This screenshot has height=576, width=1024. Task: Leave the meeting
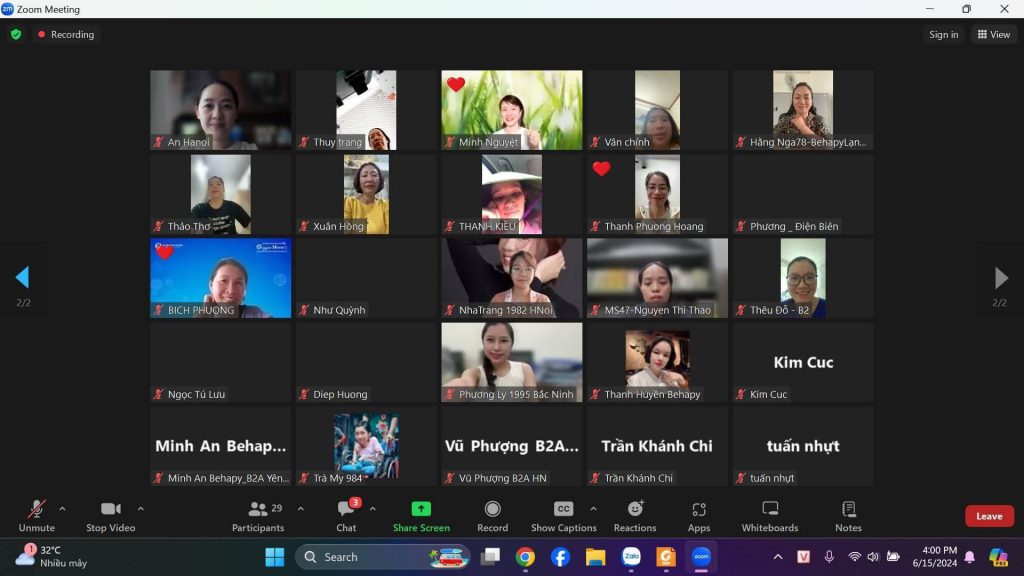pos(989,516)
